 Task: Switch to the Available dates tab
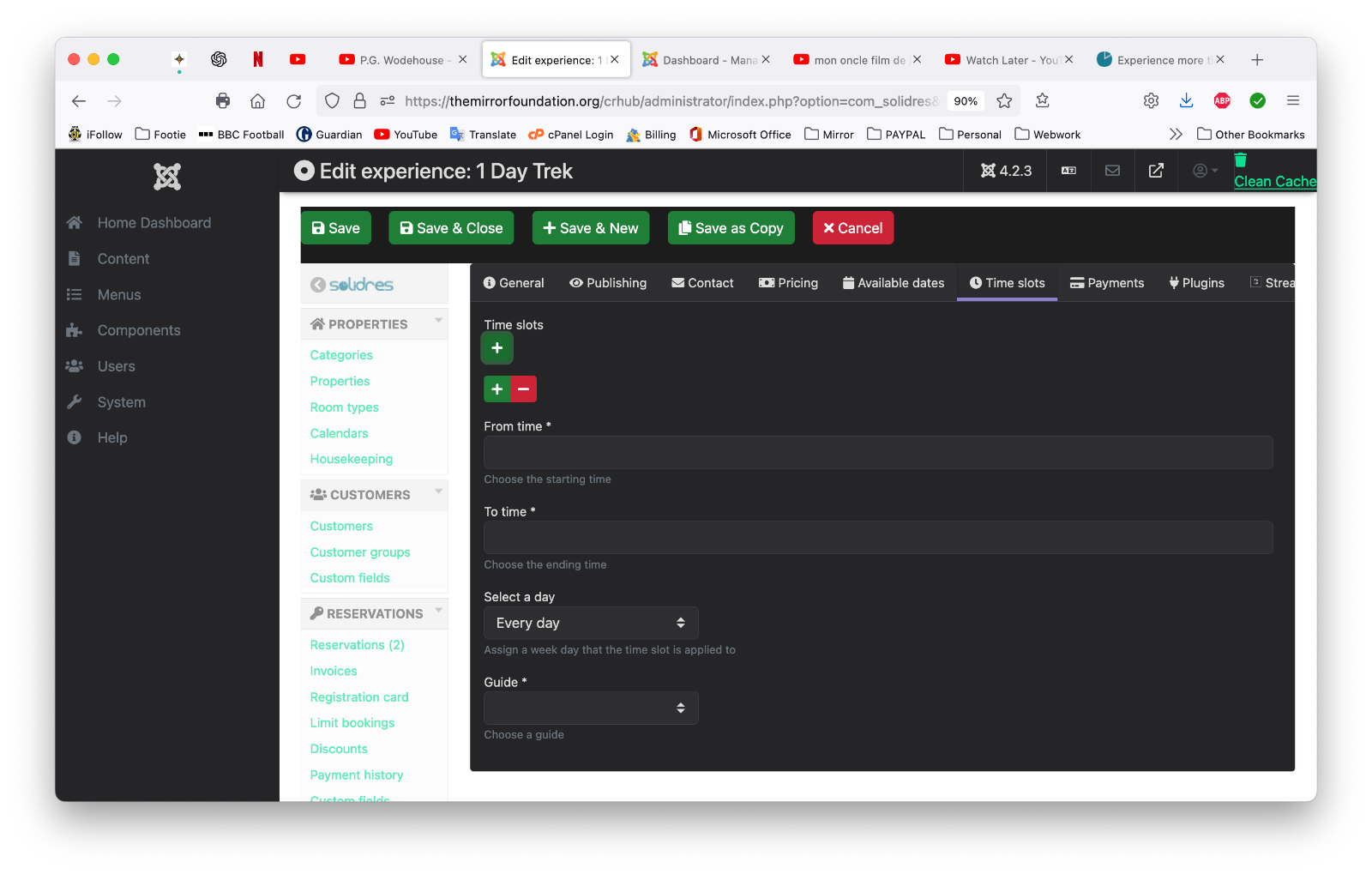pyautogui.click(x=893, y=283)
